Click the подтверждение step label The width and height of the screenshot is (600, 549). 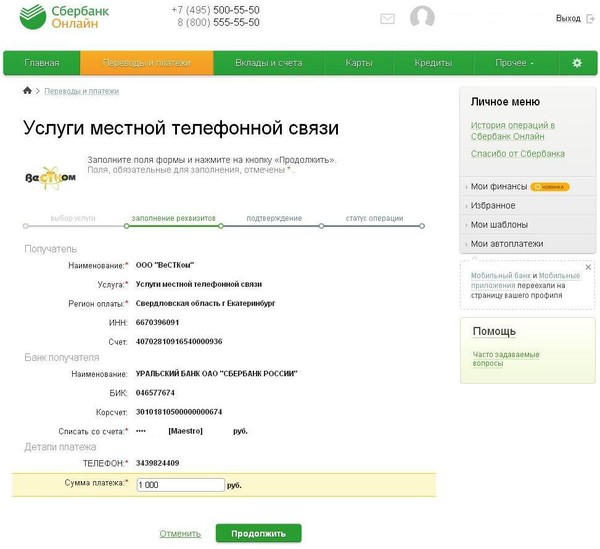(274, 218)
